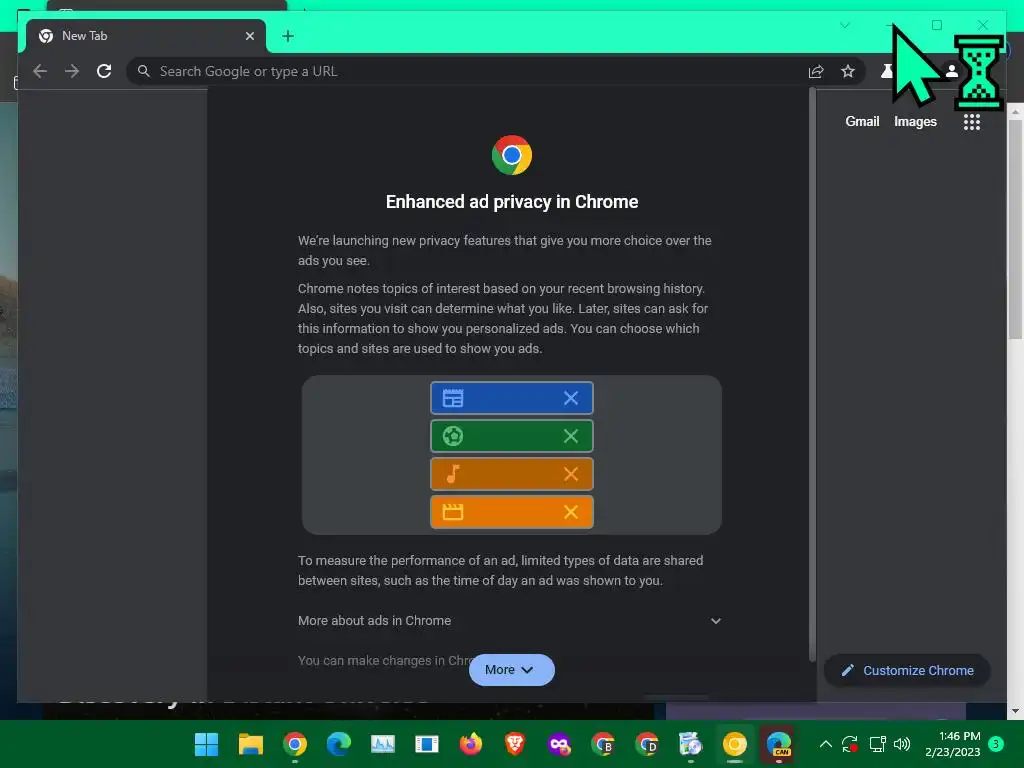Go forward to next page

tap(72, 71)
